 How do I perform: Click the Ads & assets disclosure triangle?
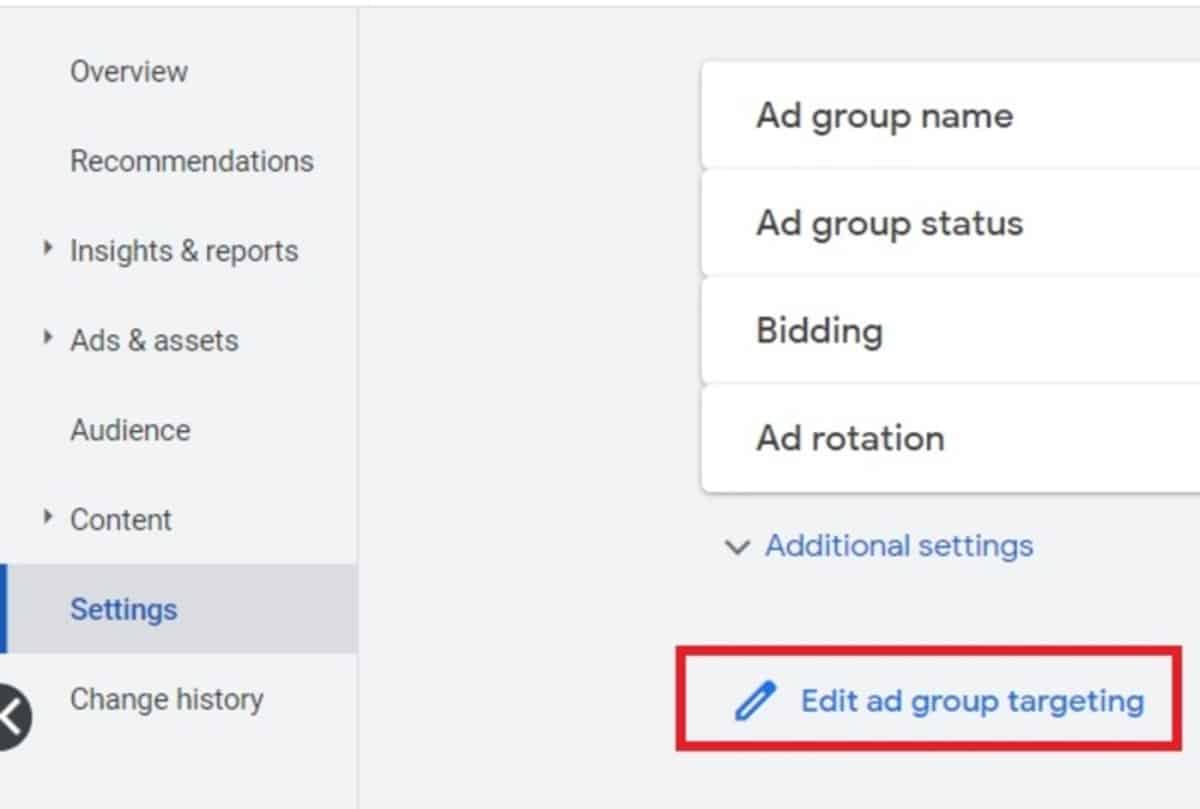46,339
